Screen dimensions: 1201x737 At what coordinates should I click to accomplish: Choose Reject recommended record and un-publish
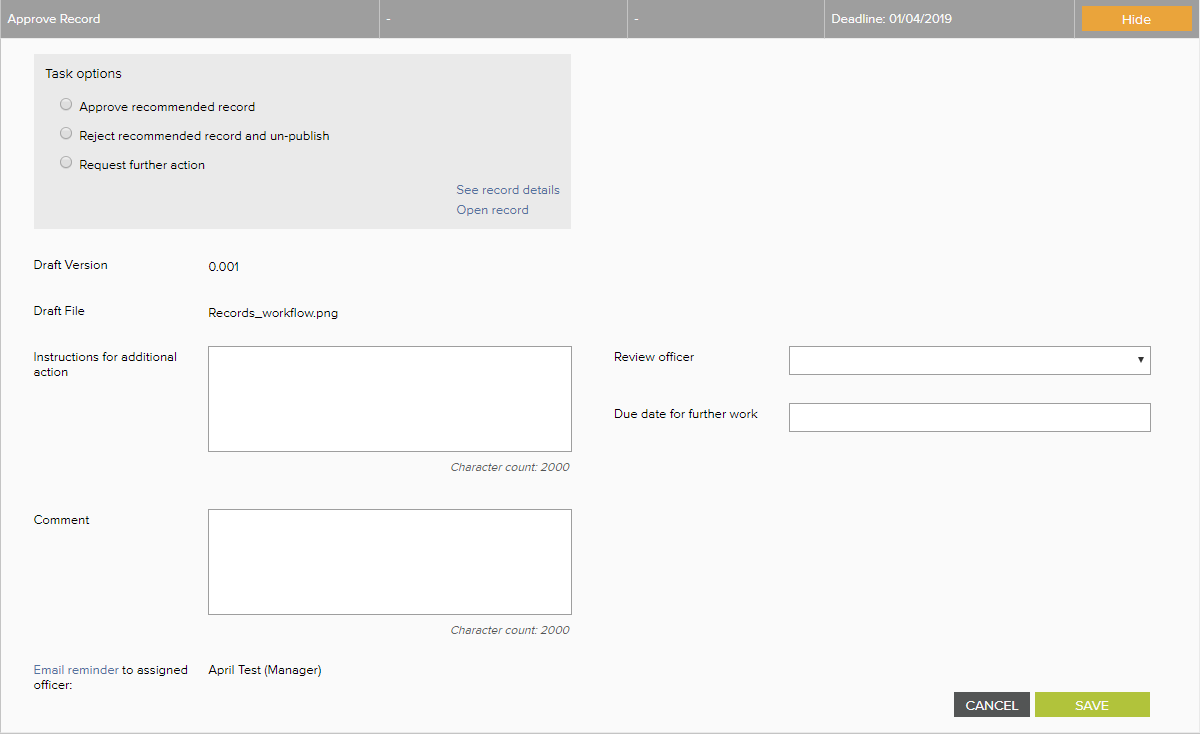click(x=66, y=134)
